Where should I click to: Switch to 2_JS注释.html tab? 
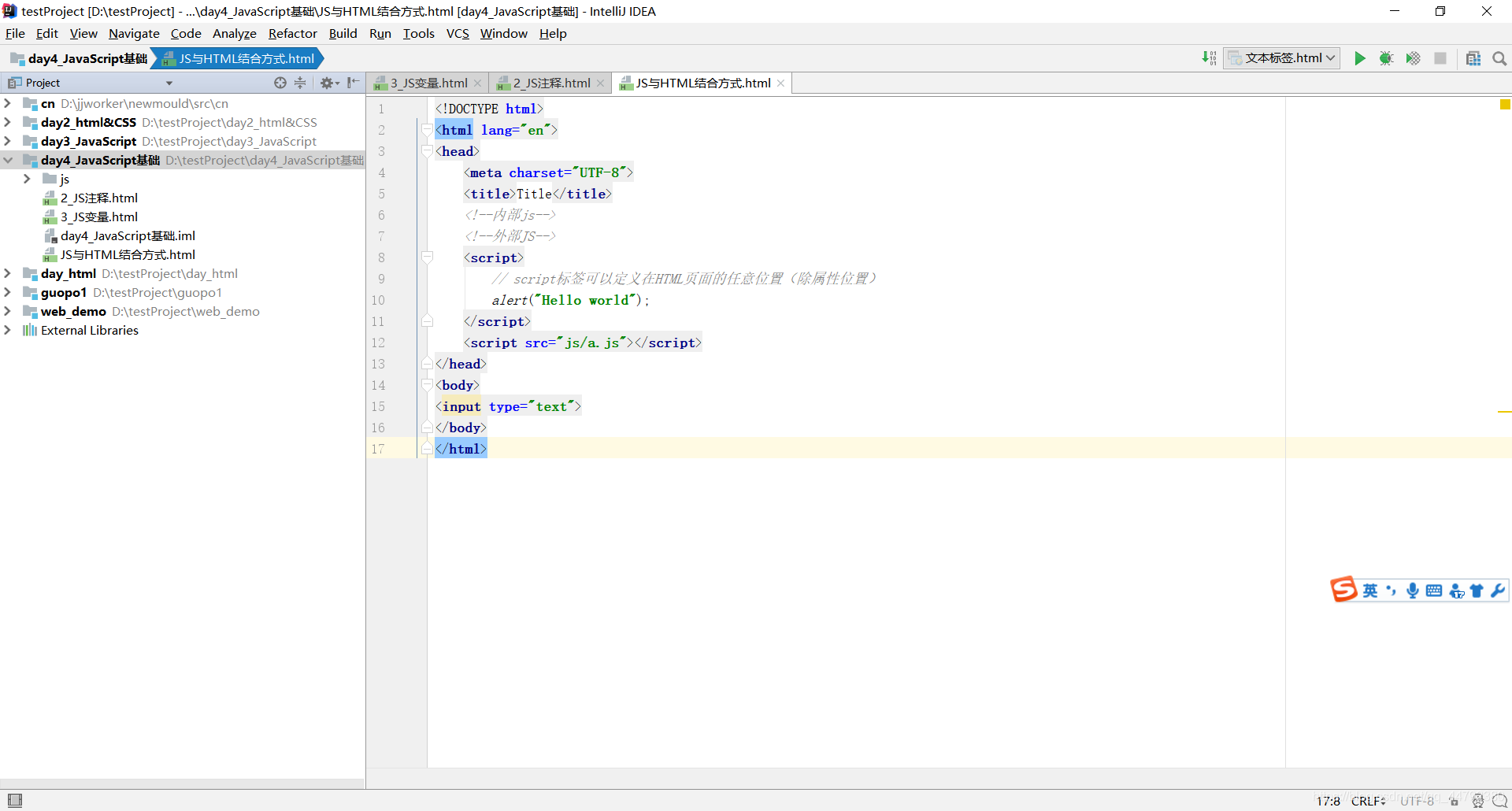coord(551,83)
